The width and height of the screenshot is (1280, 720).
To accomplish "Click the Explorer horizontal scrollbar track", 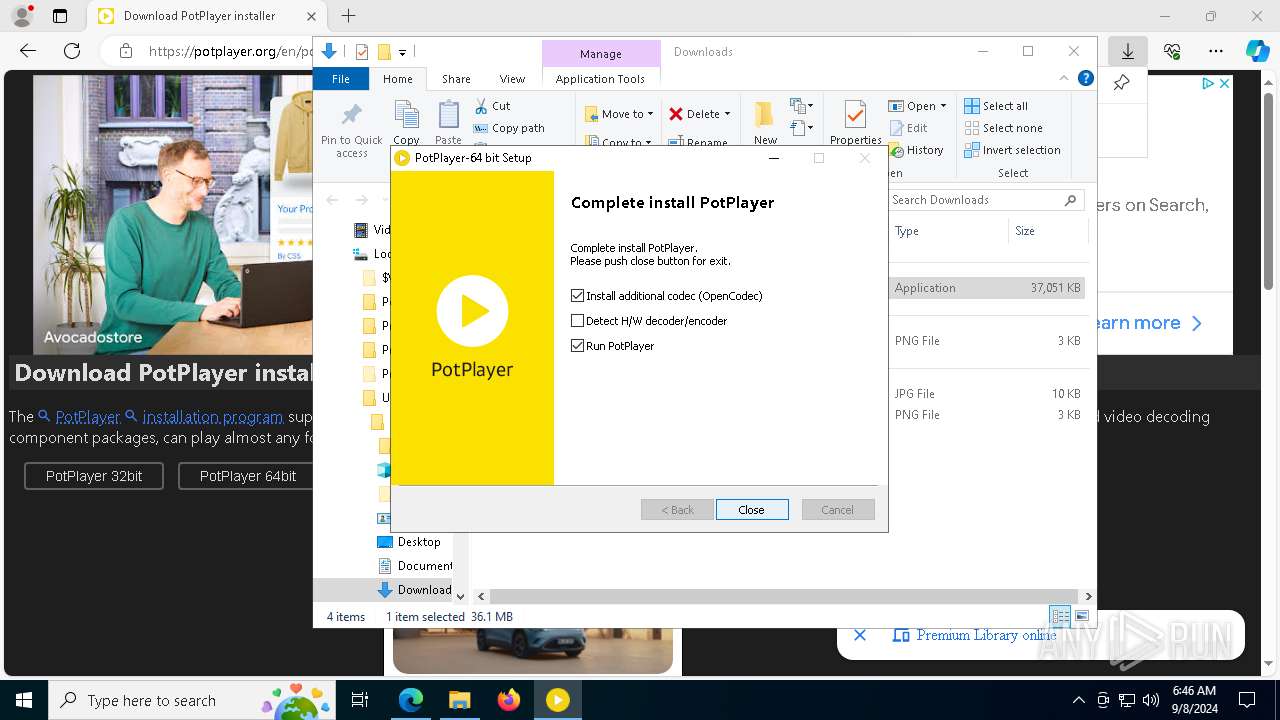I will 785,596.
